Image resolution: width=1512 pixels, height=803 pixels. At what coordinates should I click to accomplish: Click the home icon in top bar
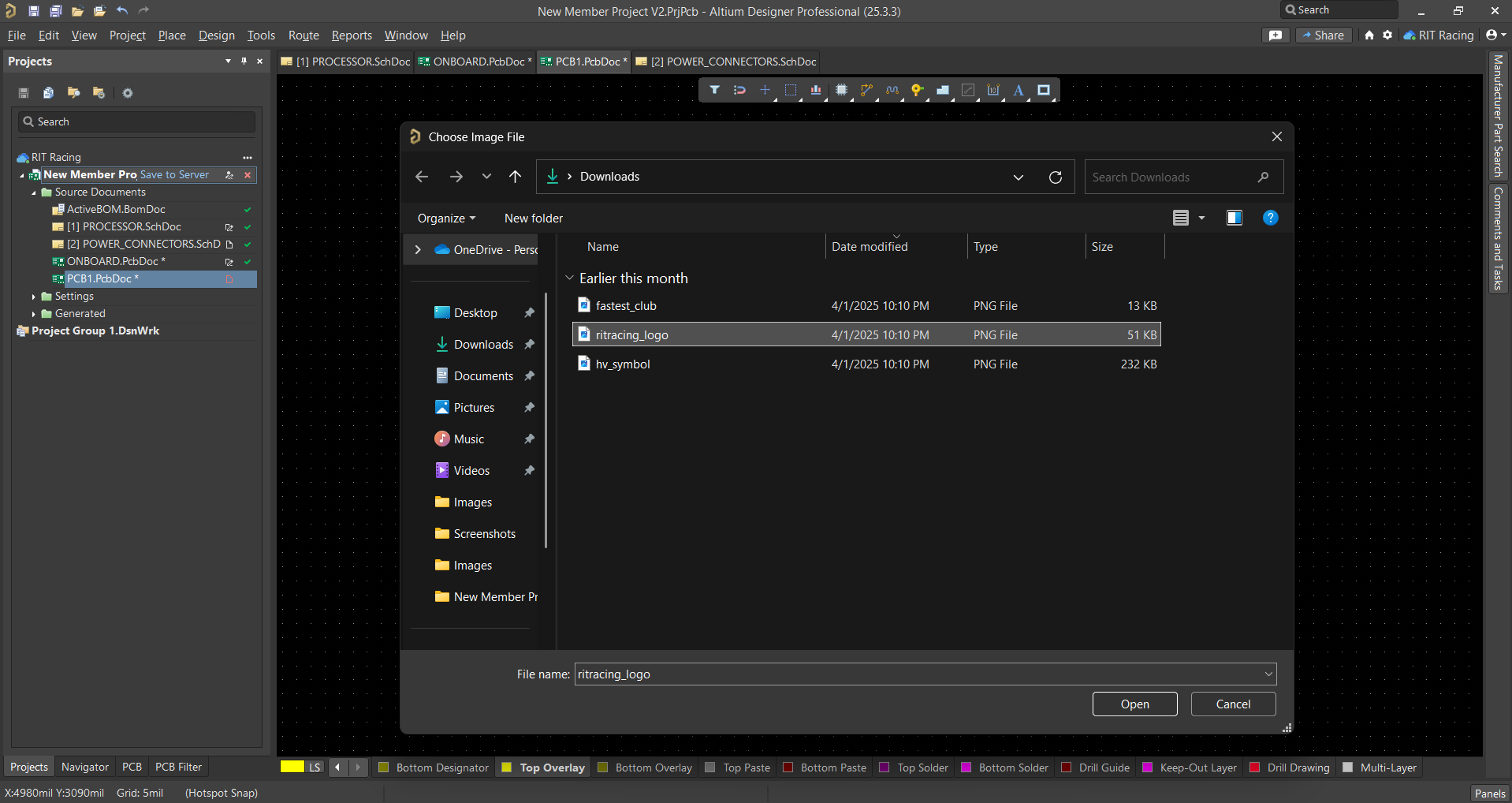tap(1369, 35)
